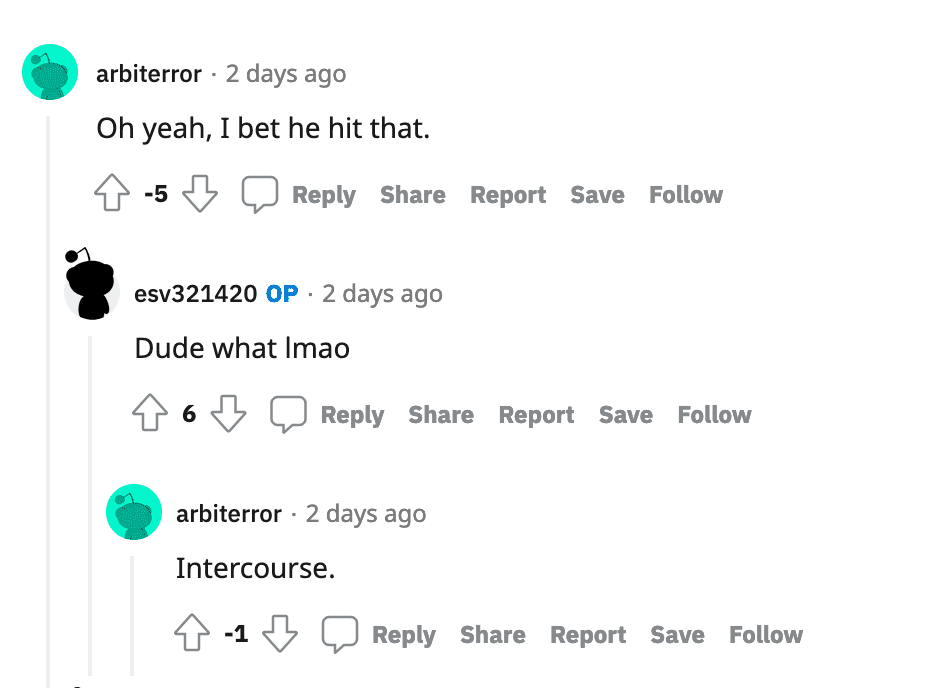The height and width of the screenshot is (688, 940).
Task: Upvote arbiterror's "I bet he hit that" comment
Action: click(x=111, y=194)
